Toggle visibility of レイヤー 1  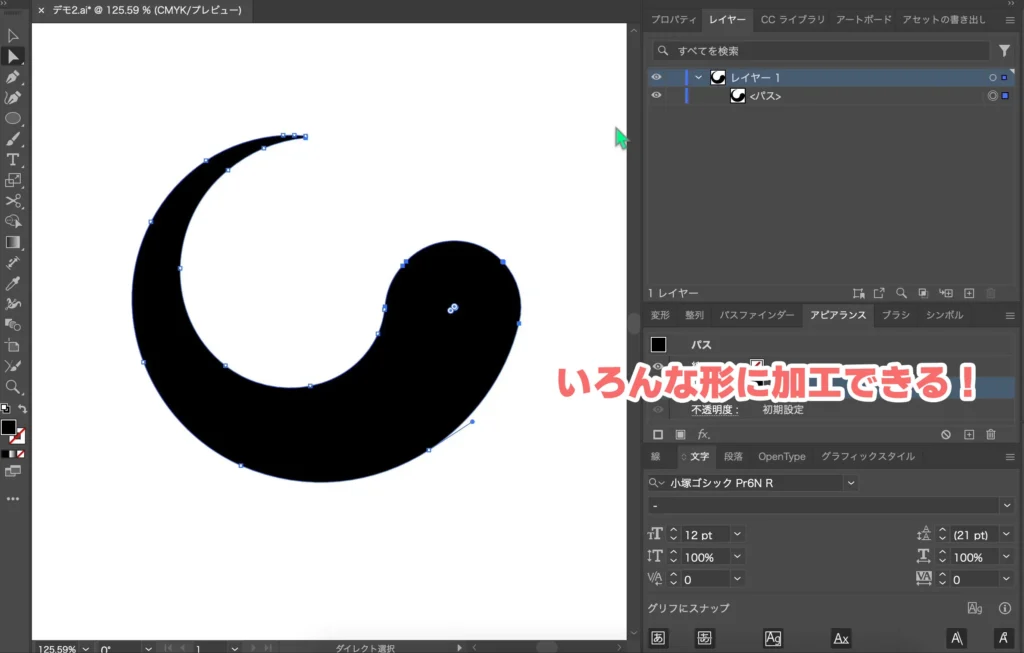(x=657, y=77)
